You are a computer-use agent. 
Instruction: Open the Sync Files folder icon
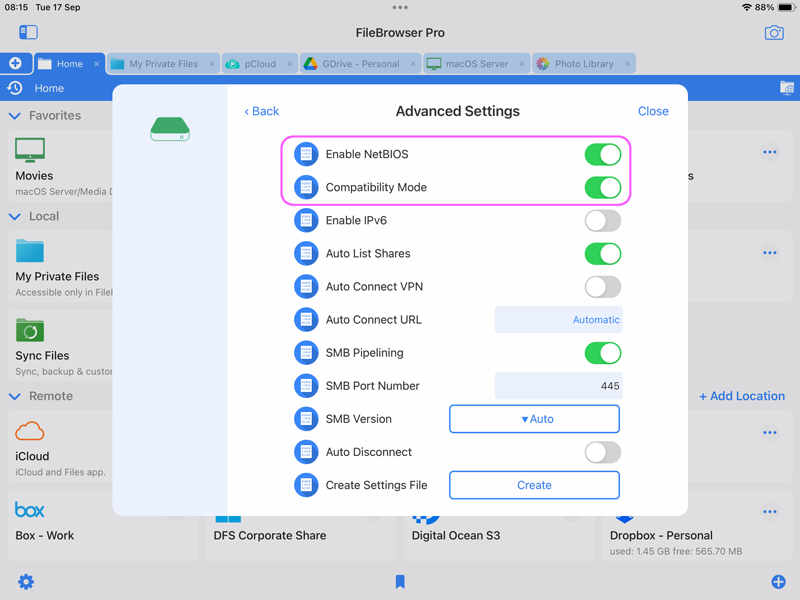point(30,330)
